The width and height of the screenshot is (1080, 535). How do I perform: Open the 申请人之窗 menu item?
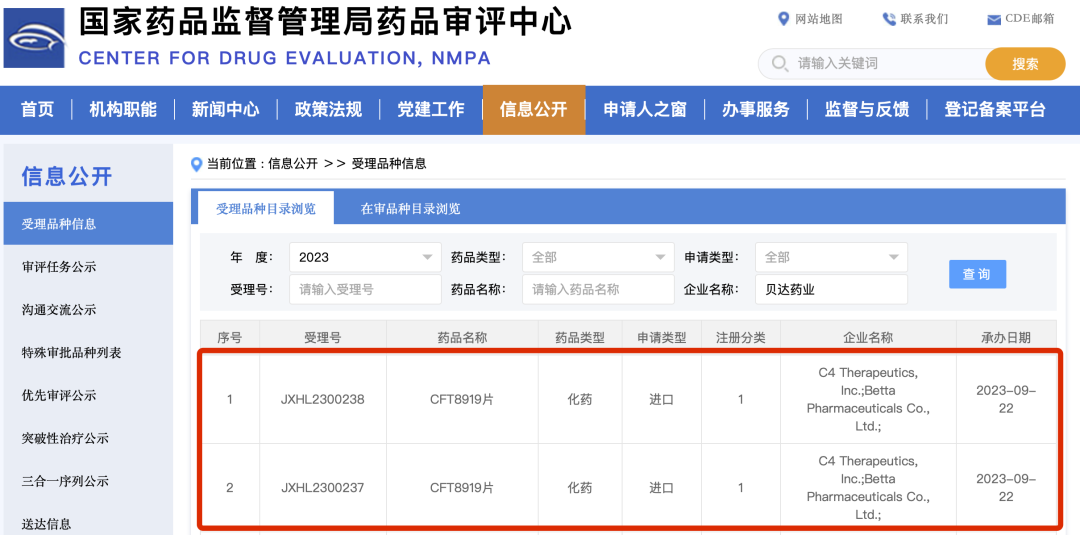[645, 110]
